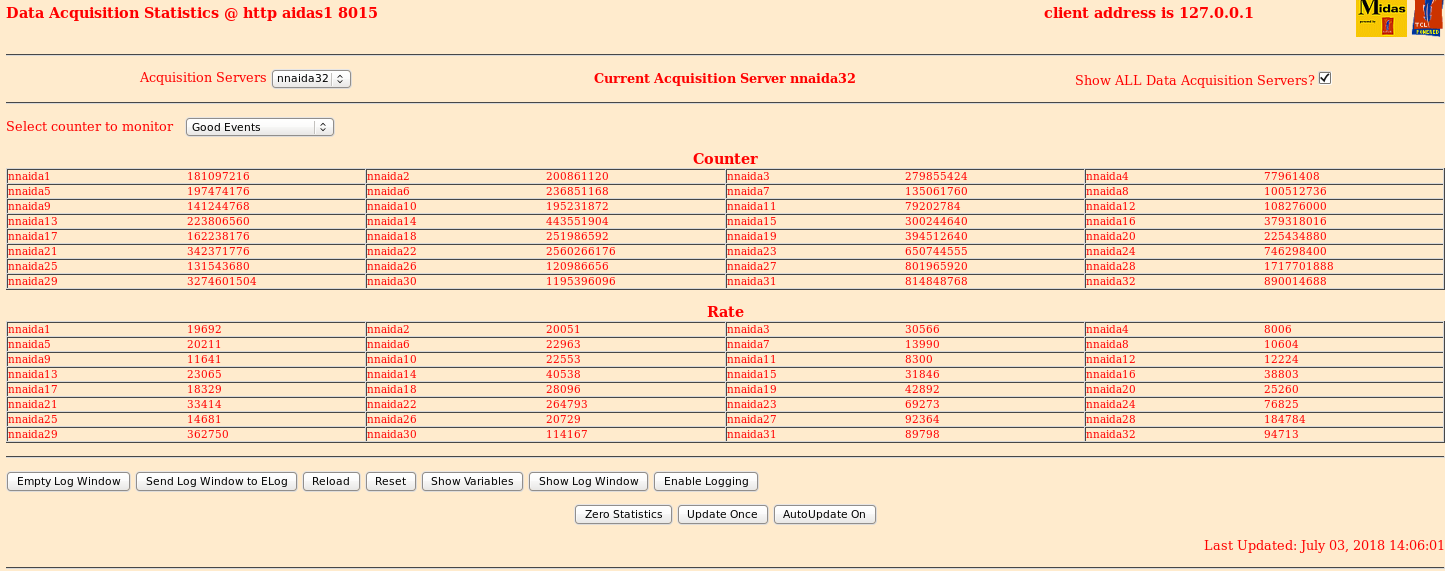This screenshot has width=1445, height=571.
Task: Select counter value 443551904 for nnaida14
Action: point(577,221)
